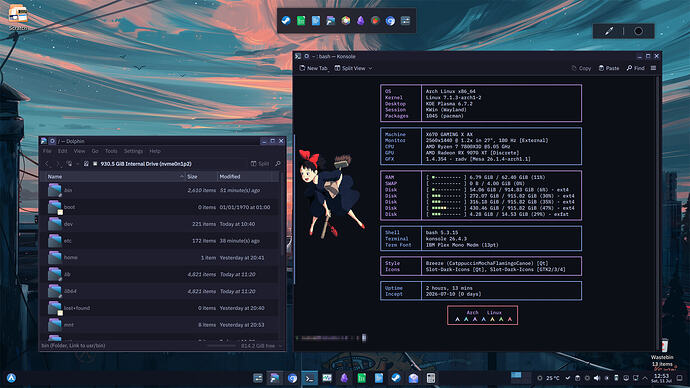Viewport: 690px width, 388px height.
Task: Open Chromium browser from bottom taskbar
Action: [292, 378]
